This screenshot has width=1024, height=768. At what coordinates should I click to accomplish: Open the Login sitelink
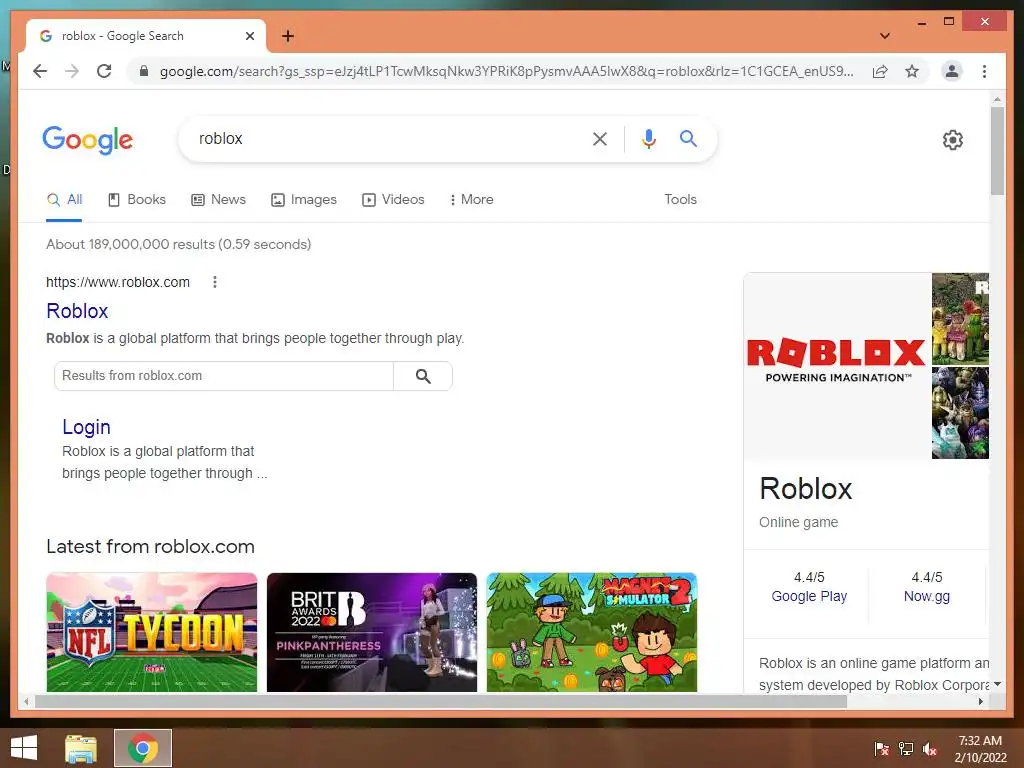[x=86, y=427]
